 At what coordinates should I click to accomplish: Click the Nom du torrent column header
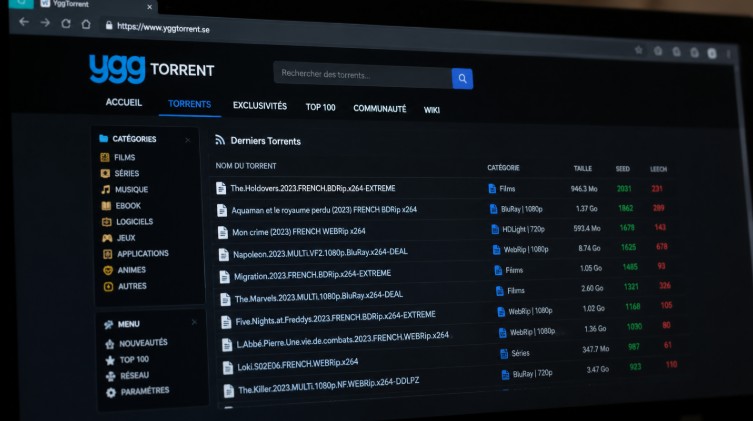coord(246,166)
